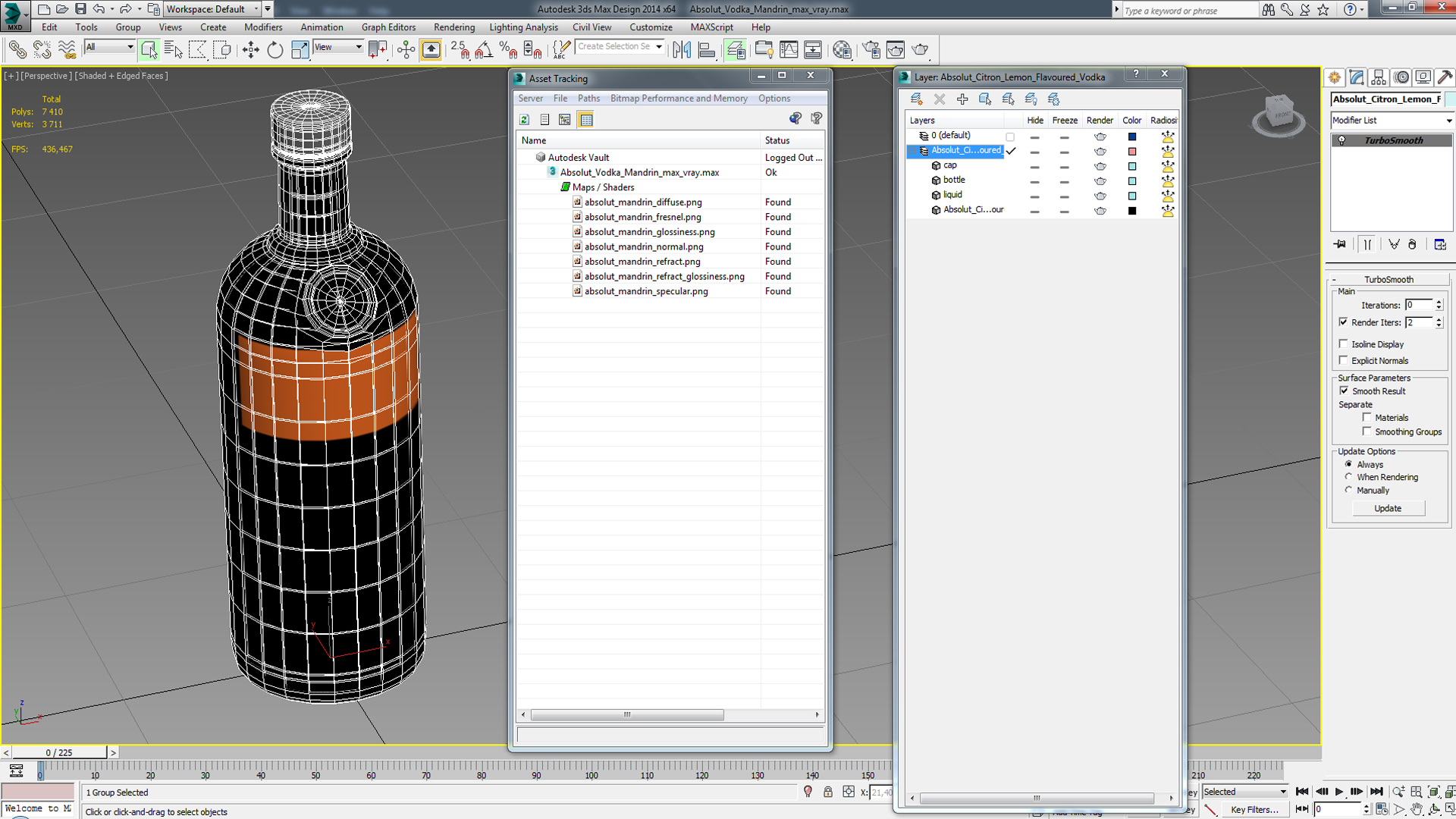The width and height of the screenshot is (1456, 819).
Task: Play the animation
Action: tap(1339, 792)
